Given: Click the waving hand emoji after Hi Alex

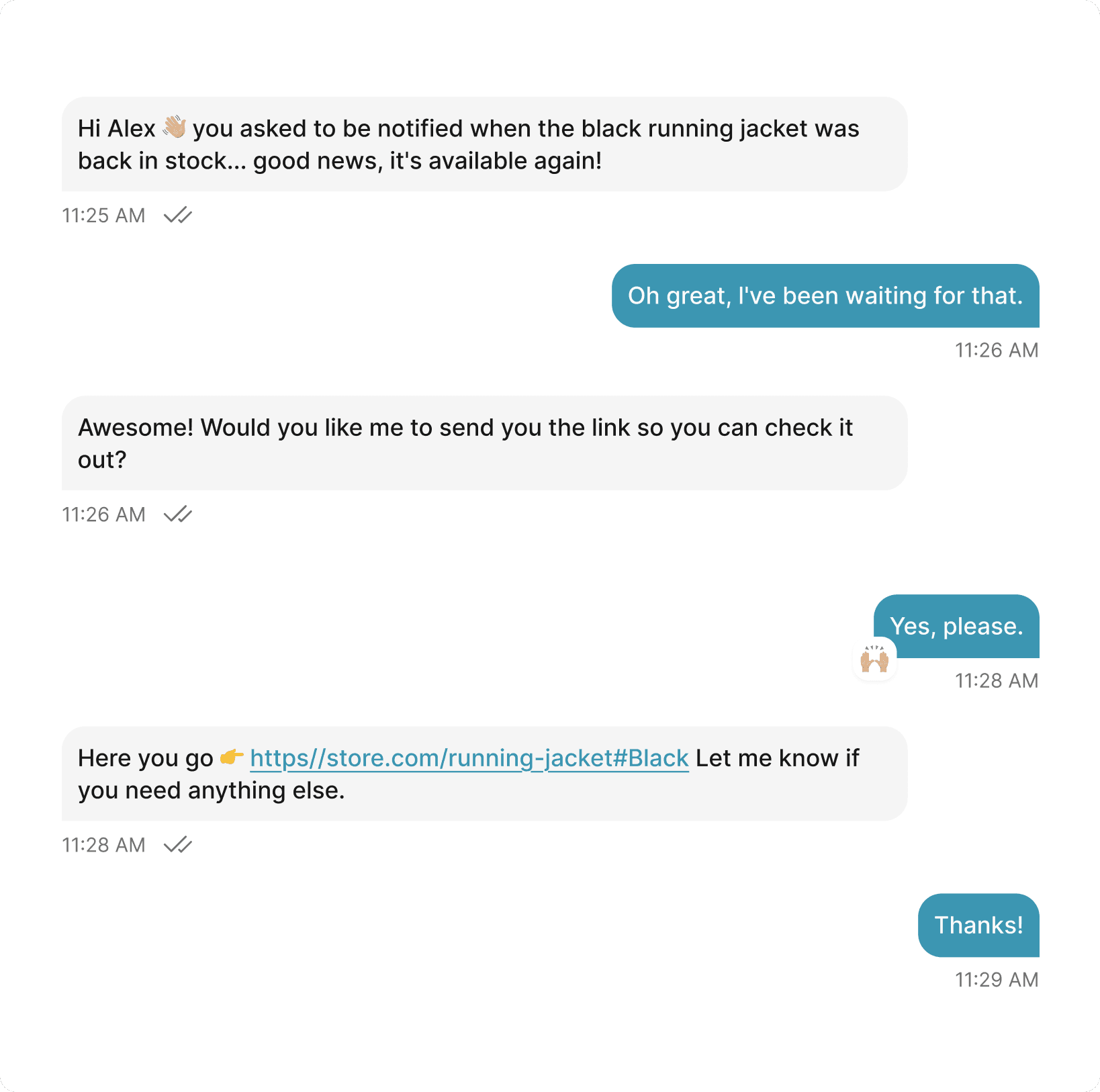Looking at the screenshot, I should 175,127.
